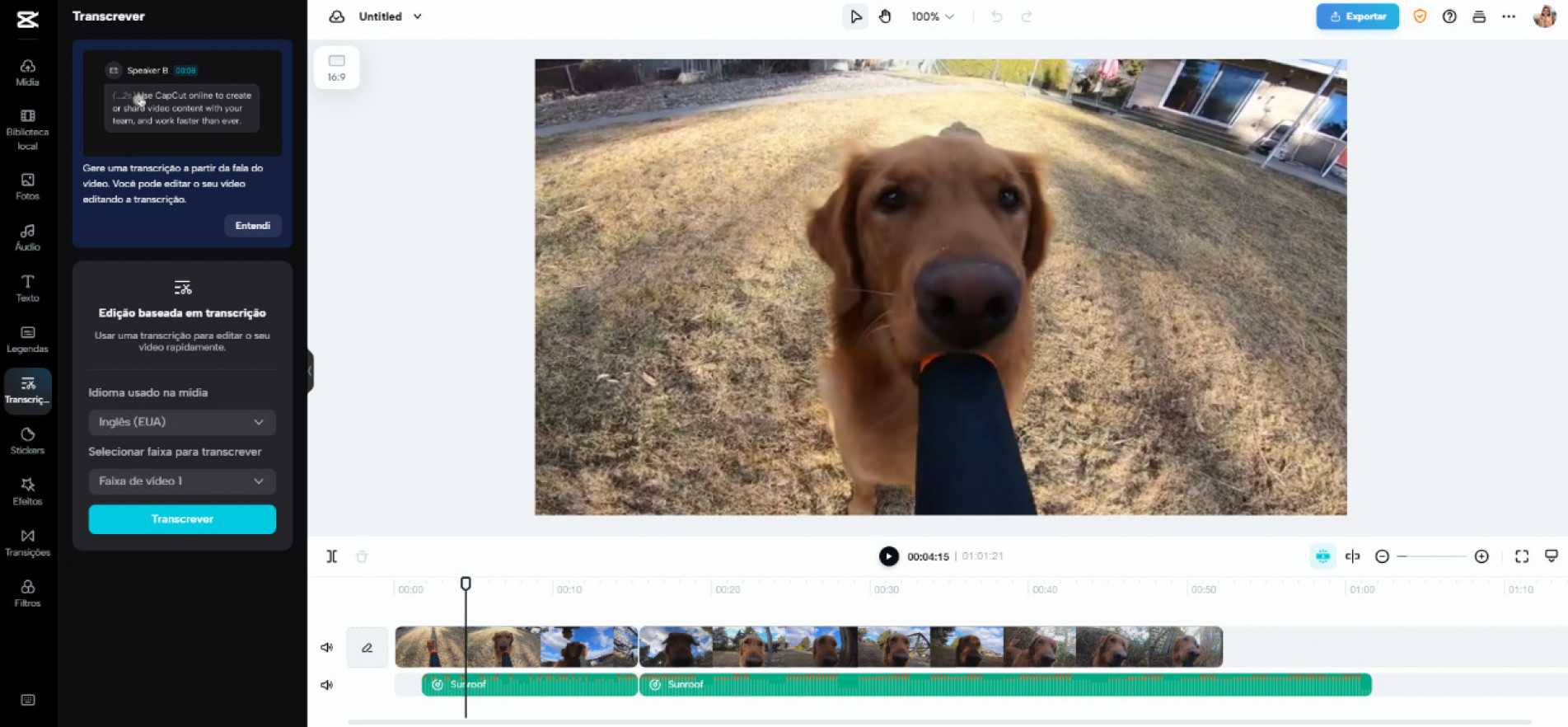Switch to the Transições tab
1568x727 pixels.
click(27, 543)
